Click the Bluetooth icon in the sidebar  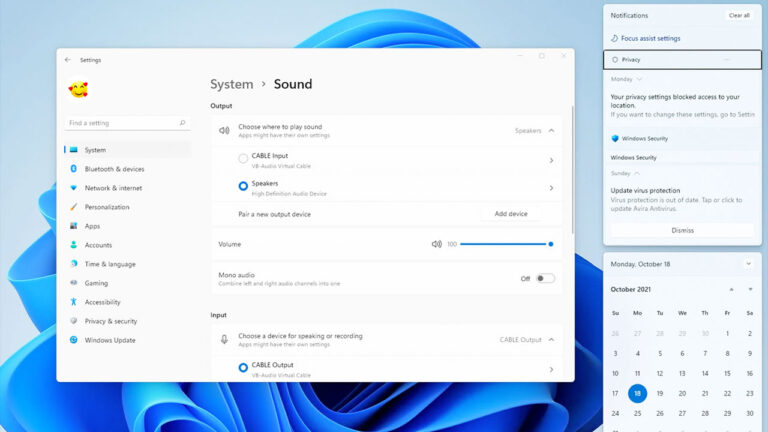point(73,168)
